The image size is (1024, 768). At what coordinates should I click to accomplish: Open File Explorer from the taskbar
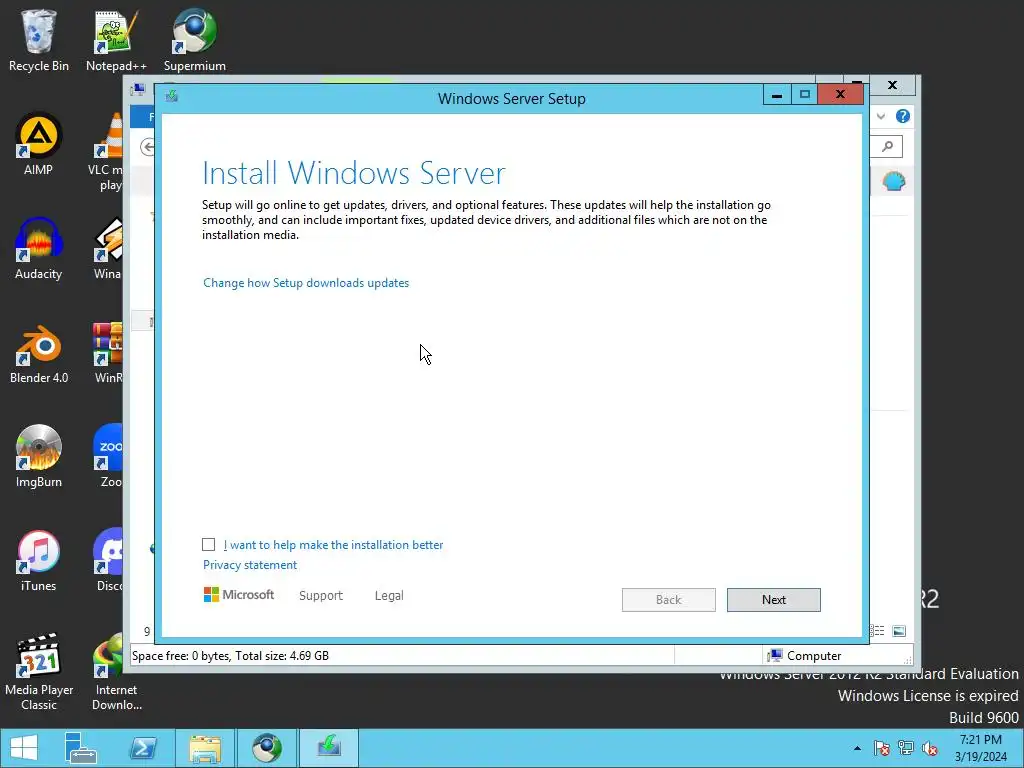tap(205, 748)
